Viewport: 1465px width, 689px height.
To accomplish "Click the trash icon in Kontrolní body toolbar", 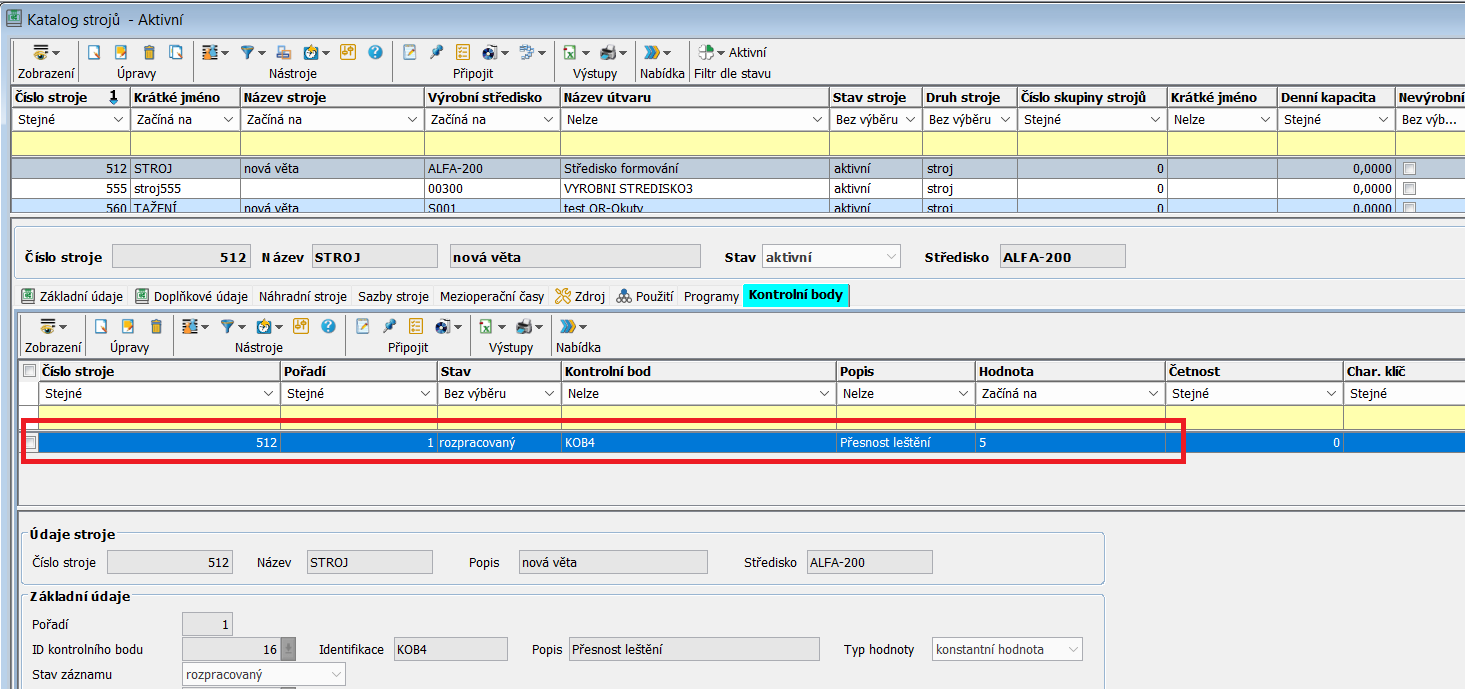I will (x=156, y=326).
